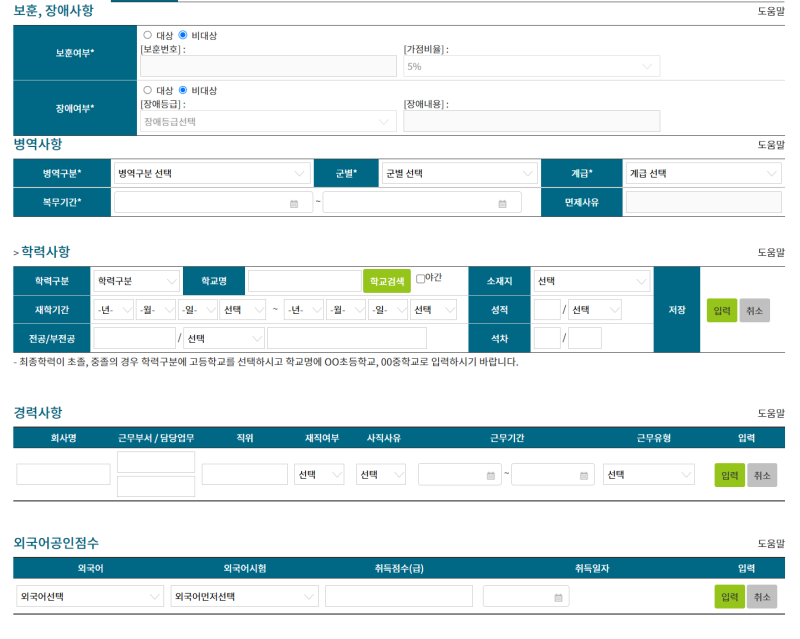Screen dimensions: 800x639
Task: Click 취소 button in 경력사항 row
Action: [762, 475]
